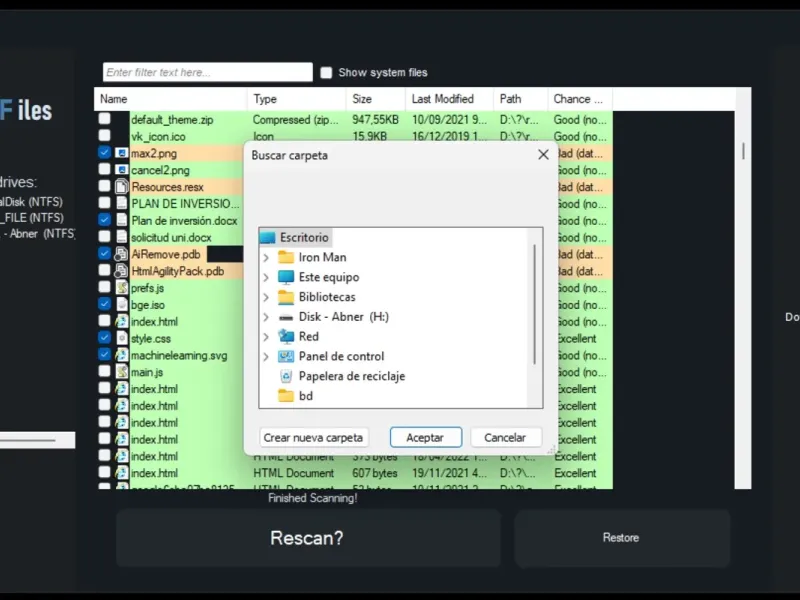Click the max2.png image file icon

click(121, 153)
